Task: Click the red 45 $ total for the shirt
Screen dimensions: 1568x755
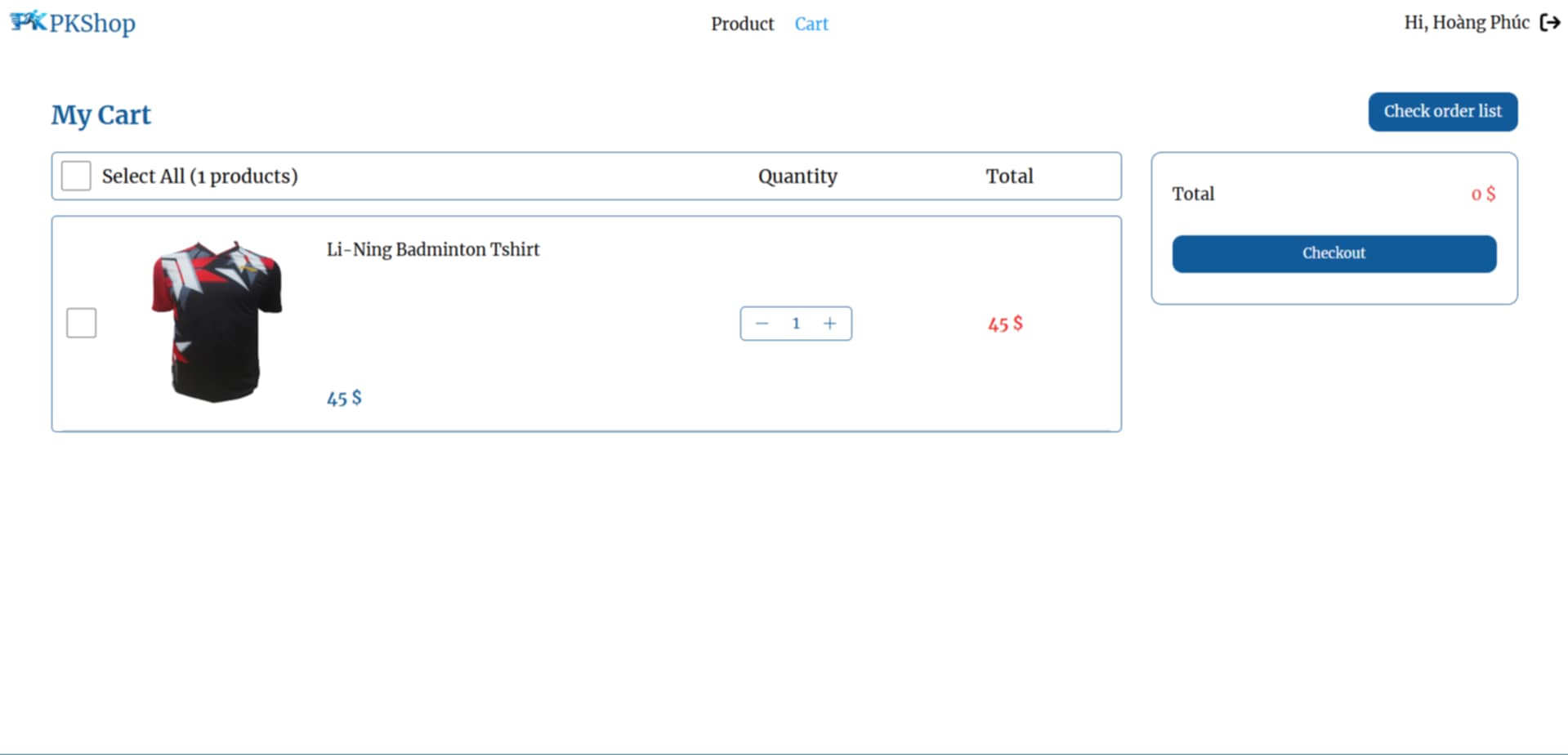Action: pos(1003,324)
